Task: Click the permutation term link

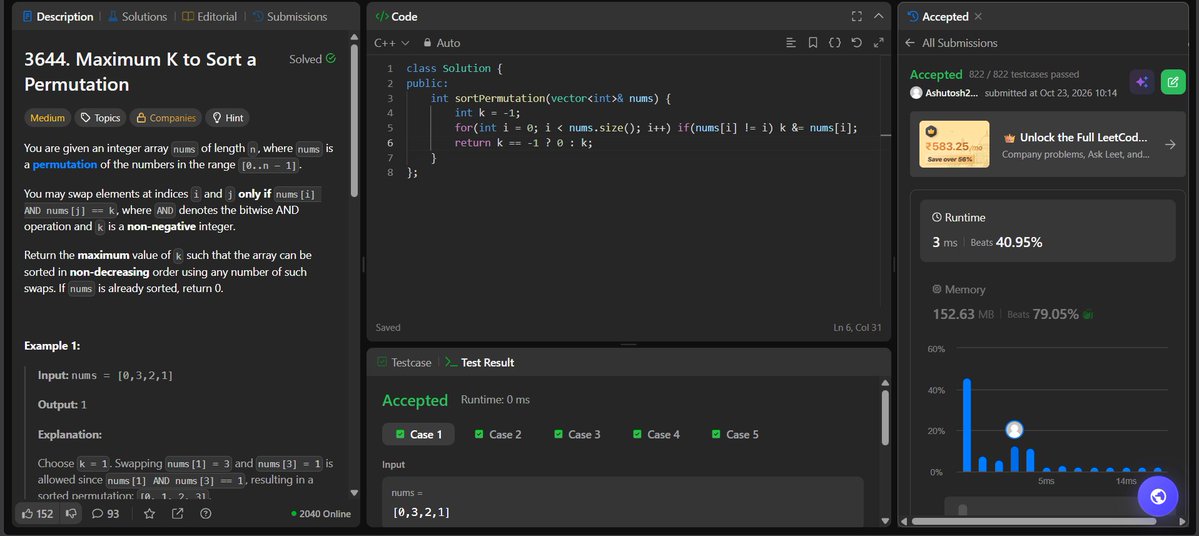Action: pyautogui.click(x=65, y=164)
